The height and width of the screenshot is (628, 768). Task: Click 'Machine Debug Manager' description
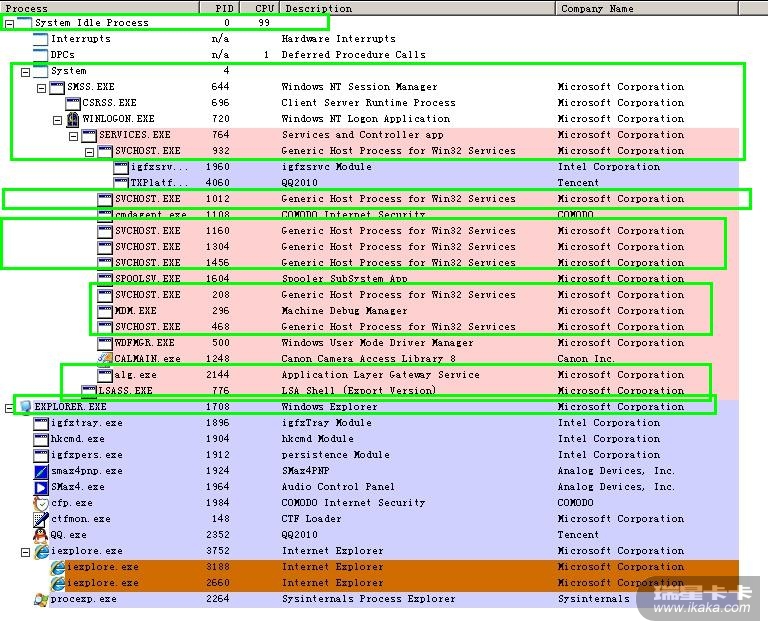pos(344,311)
